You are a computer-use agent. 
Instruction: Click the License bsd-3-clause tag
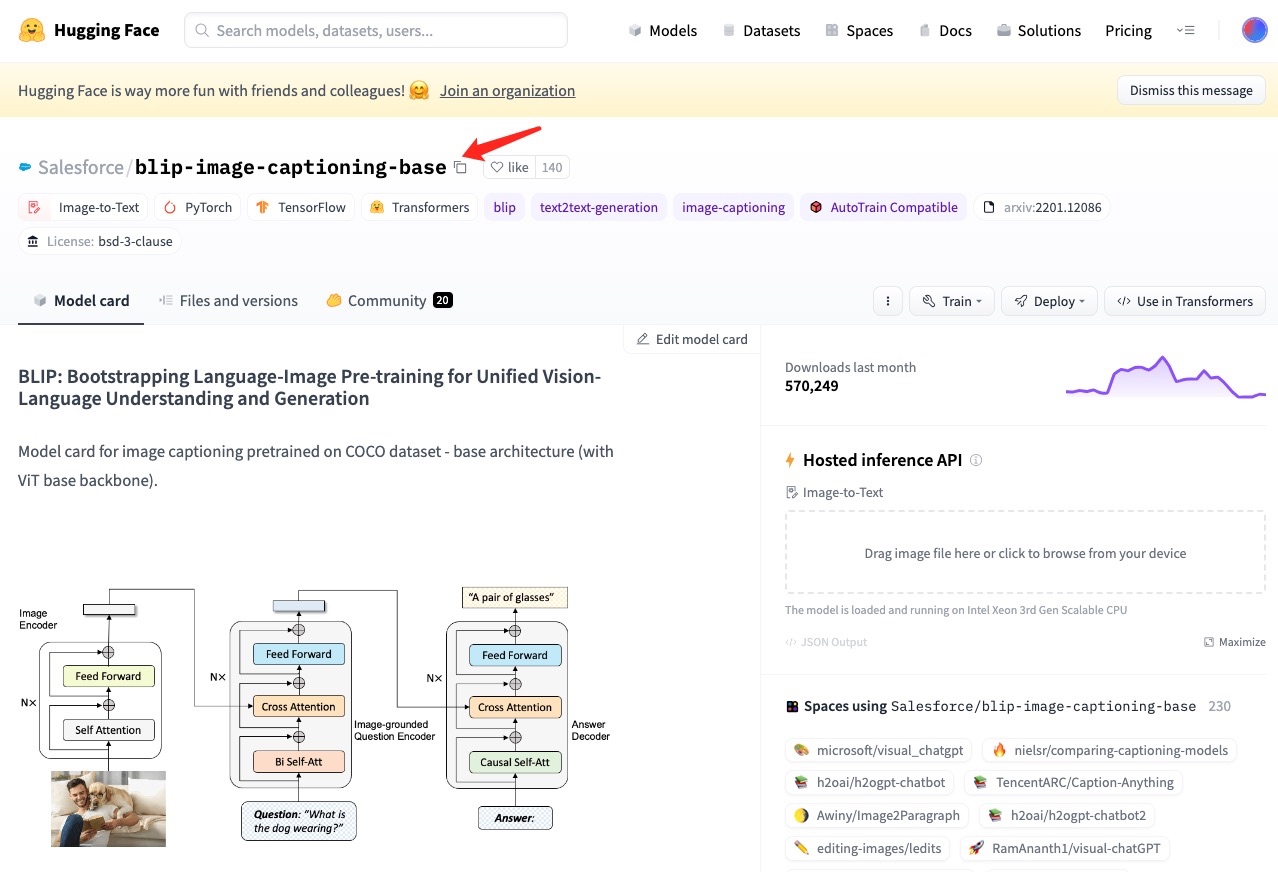pyautogui.click(x=100, y=241)
